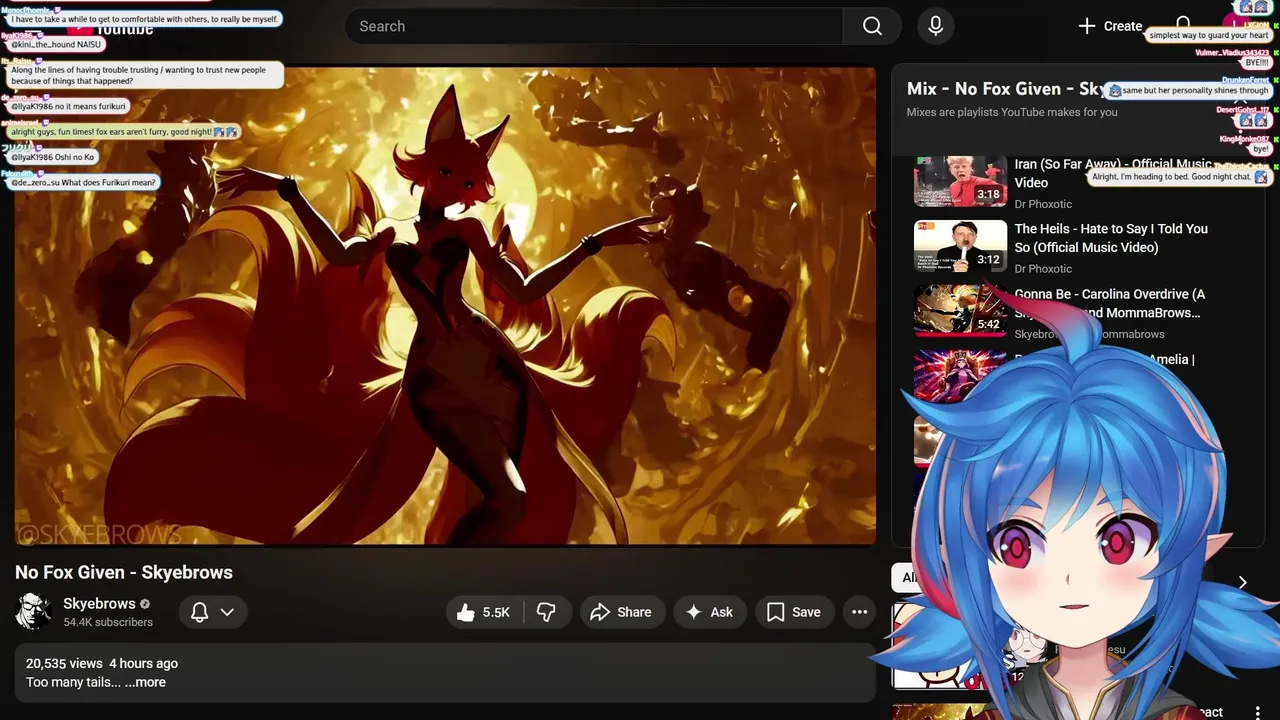Start voice search with microphone icon
This screenshot has width=1280, height=720.
[936, 26]
